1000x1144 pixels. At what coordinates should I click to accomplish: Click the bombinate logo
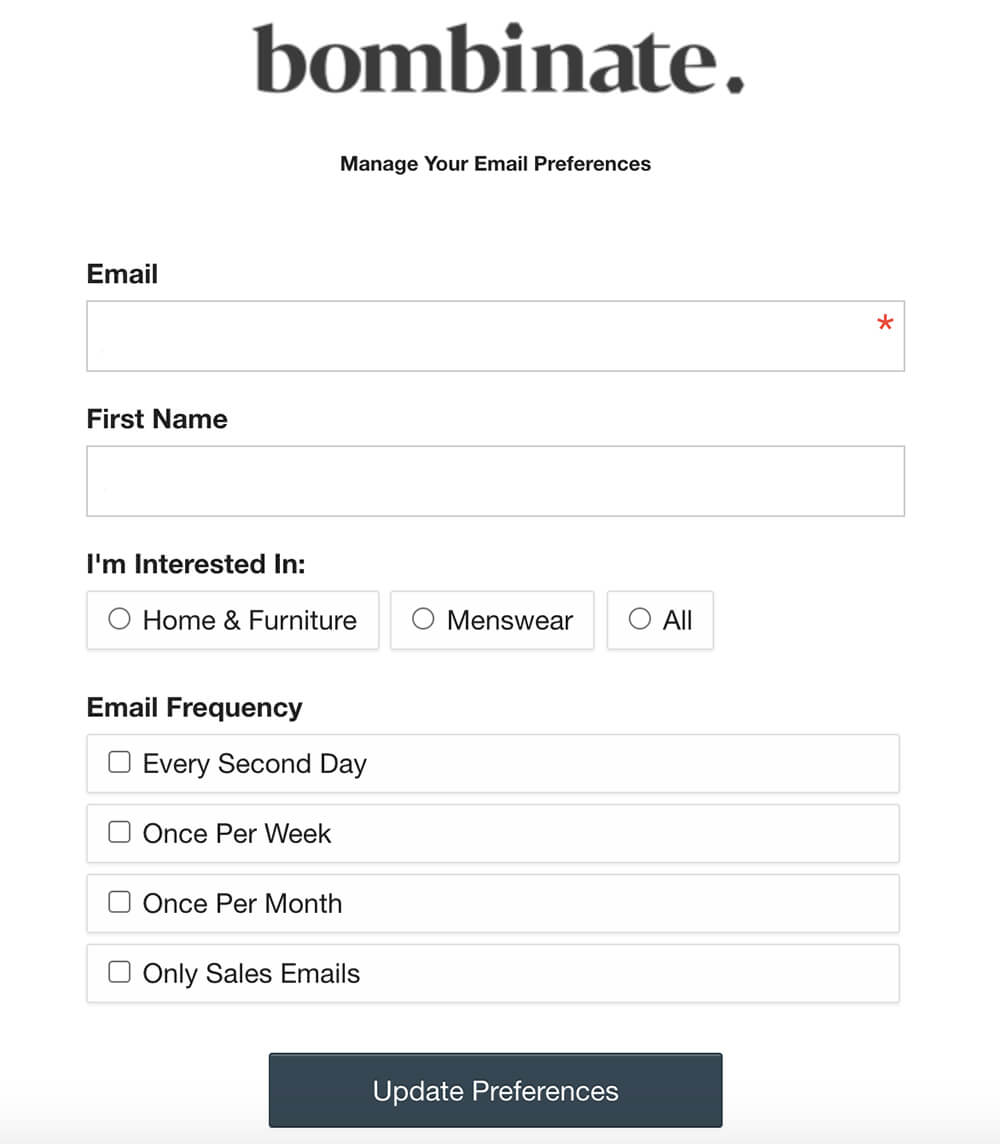click(x=498, y=59)
